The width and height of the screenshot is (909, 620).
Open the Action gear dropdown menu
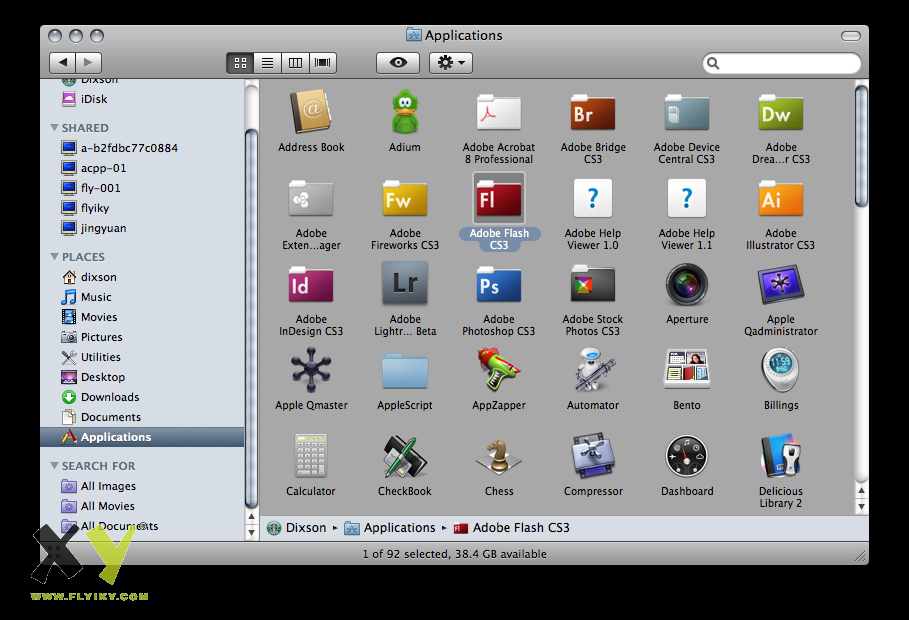[x=451, y=63]
